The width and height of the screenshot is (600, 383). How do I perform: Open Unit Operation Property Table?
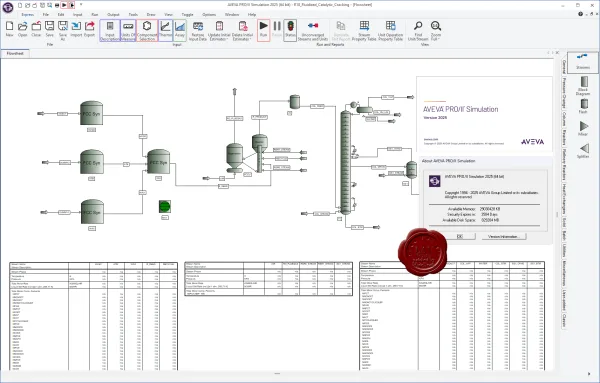390,31
